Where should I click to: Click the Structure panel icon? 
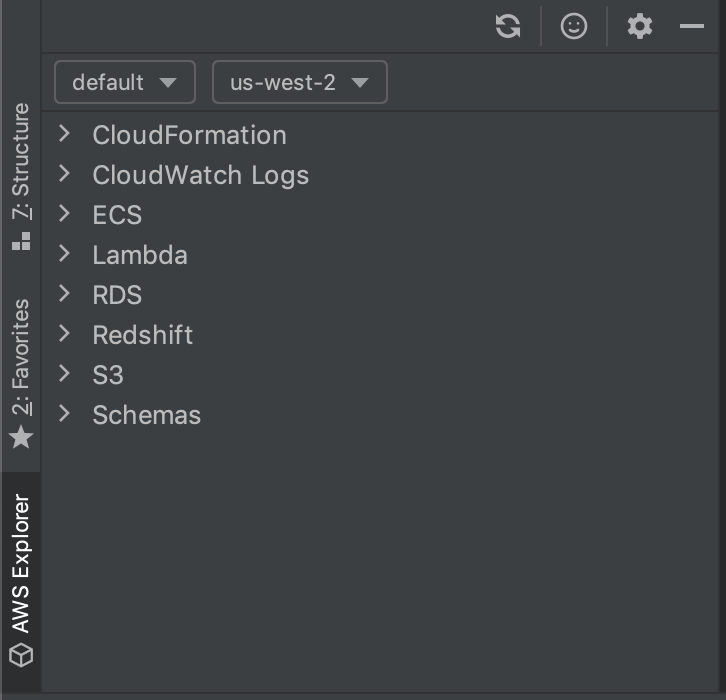pos(21,241)
